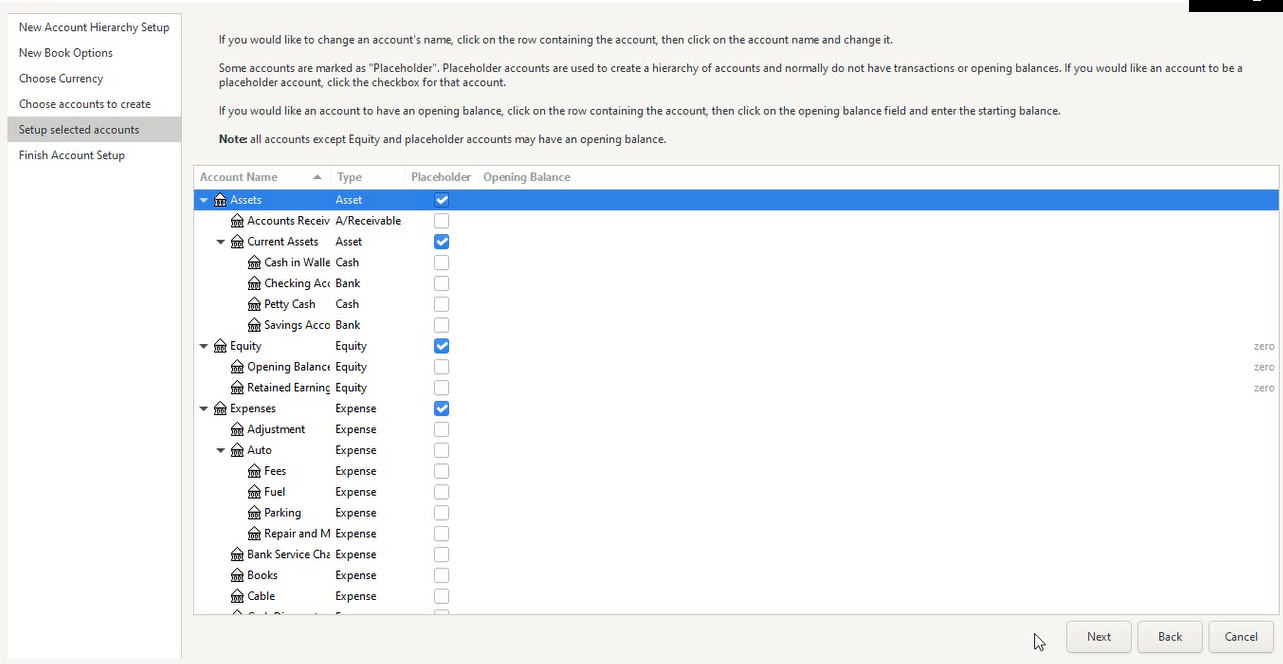
Task: Click the account icon next to Fuel
Action: point(254,492)
